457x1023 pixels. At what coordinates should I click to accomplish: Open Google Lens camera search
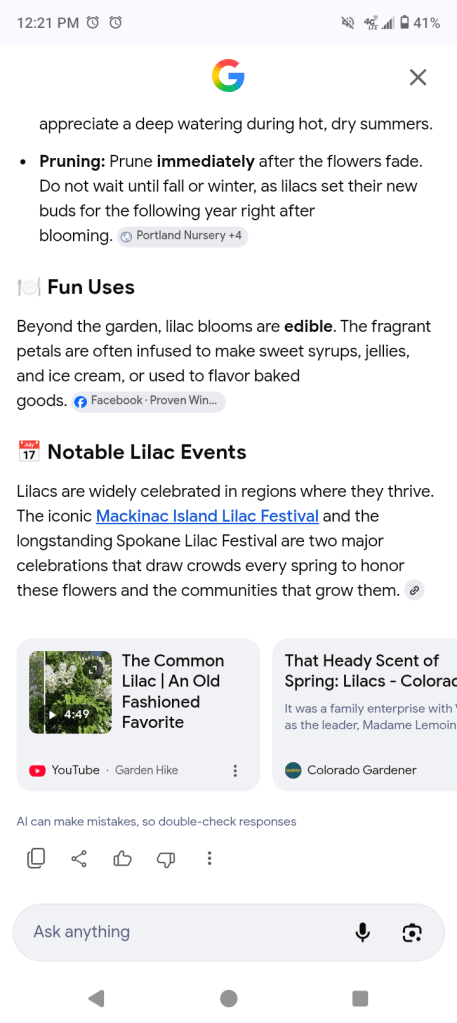tap(411, 932)
